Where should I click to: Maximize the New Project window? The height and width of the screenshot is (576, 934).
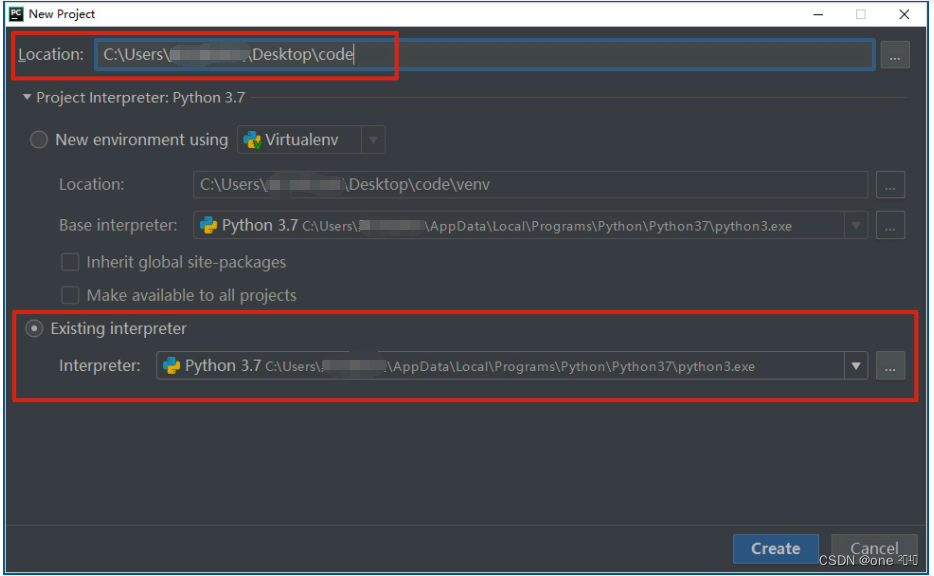(x=860, y=14)
